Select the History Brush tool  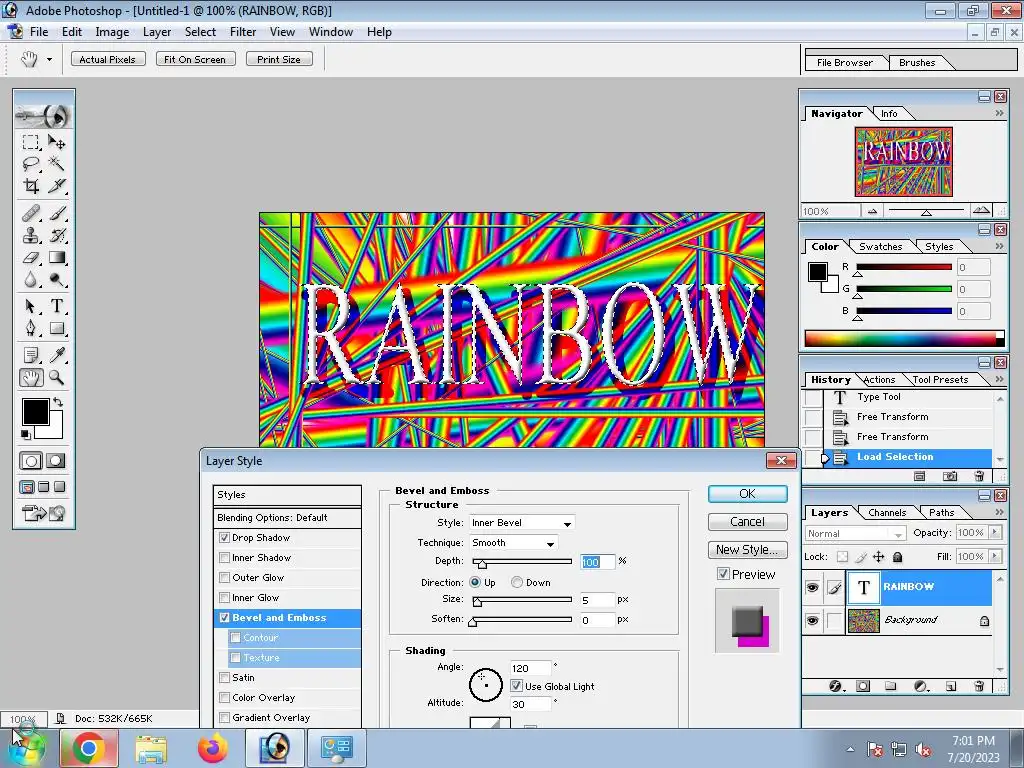(57, 235)
